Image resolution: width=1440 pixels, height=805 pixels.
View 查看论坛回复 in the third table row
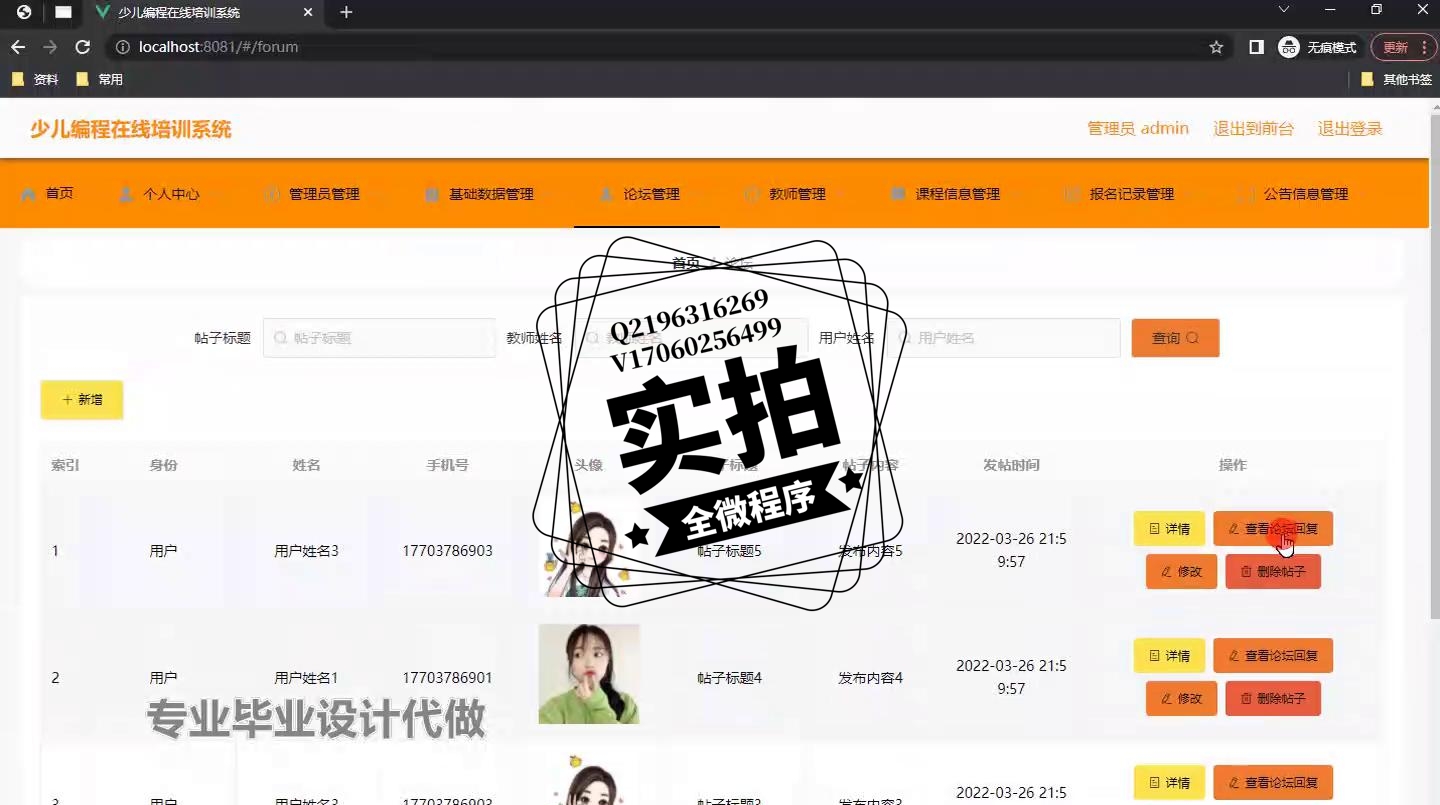click(1273, 783)
